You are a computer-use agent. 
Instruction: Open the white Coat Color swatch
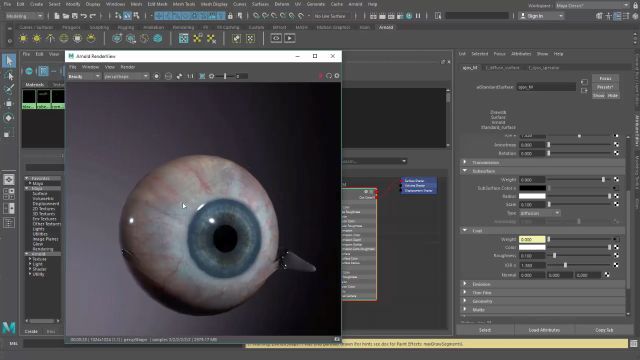[x=532, y=247]
